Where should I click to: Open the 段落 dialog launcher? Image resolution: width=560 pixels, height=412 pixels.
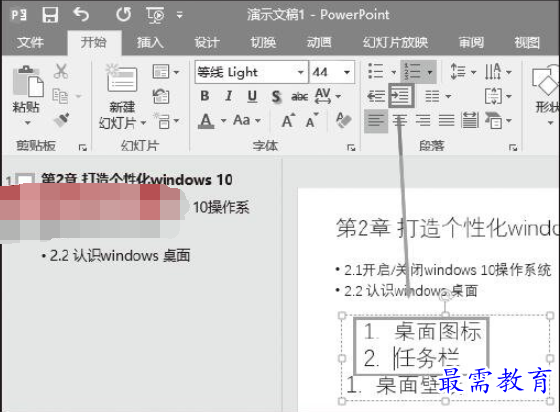pos(513,147)
